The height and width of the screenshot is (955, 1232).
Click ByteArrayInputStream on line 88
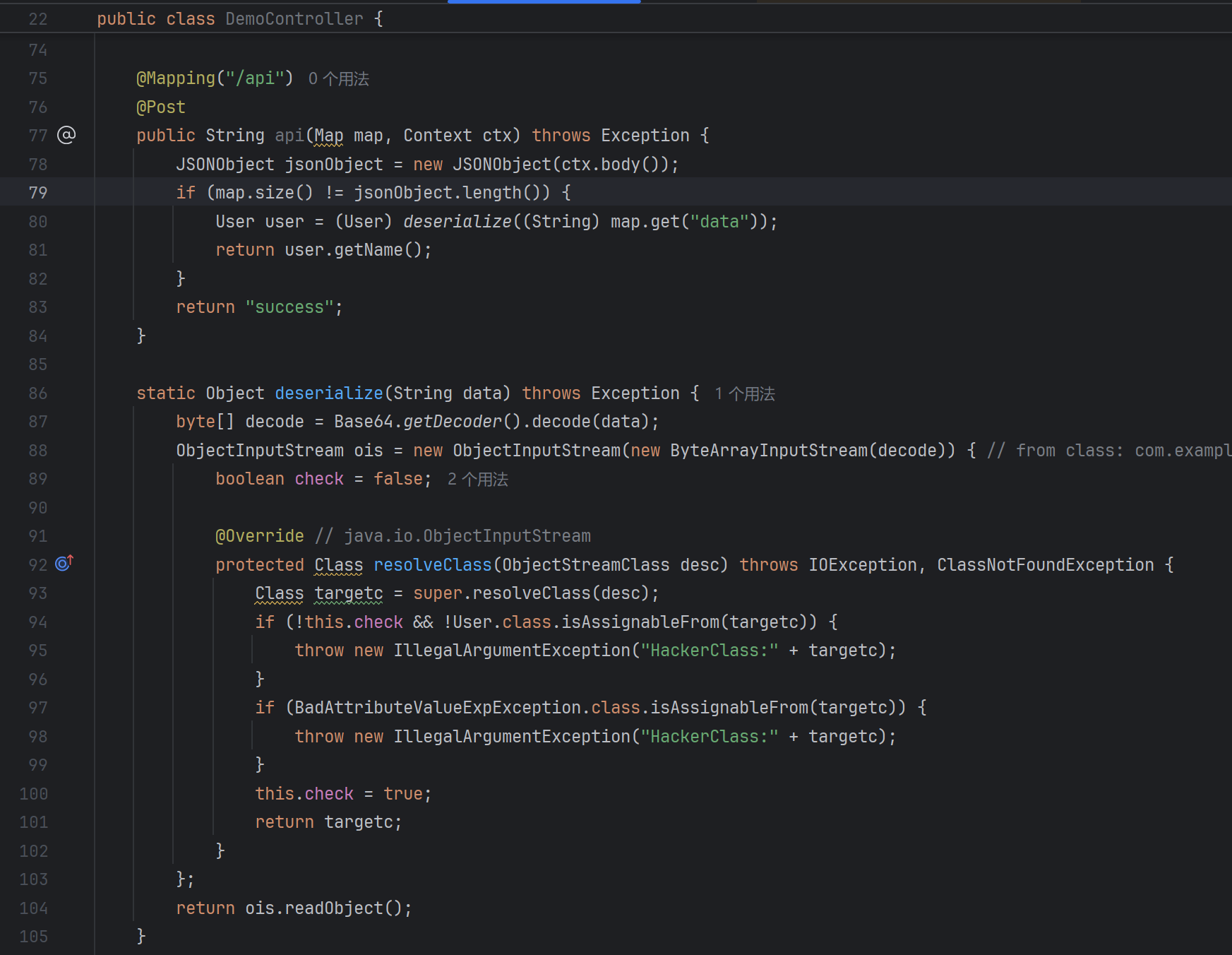point(769,451)
